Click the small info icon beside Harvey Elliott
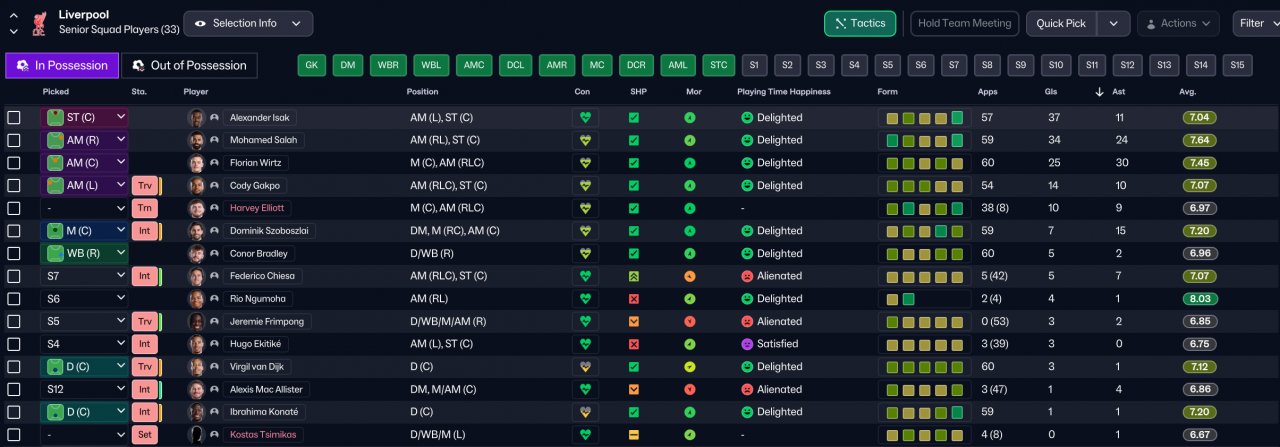 pyautogui.click(x=214, y=208)
